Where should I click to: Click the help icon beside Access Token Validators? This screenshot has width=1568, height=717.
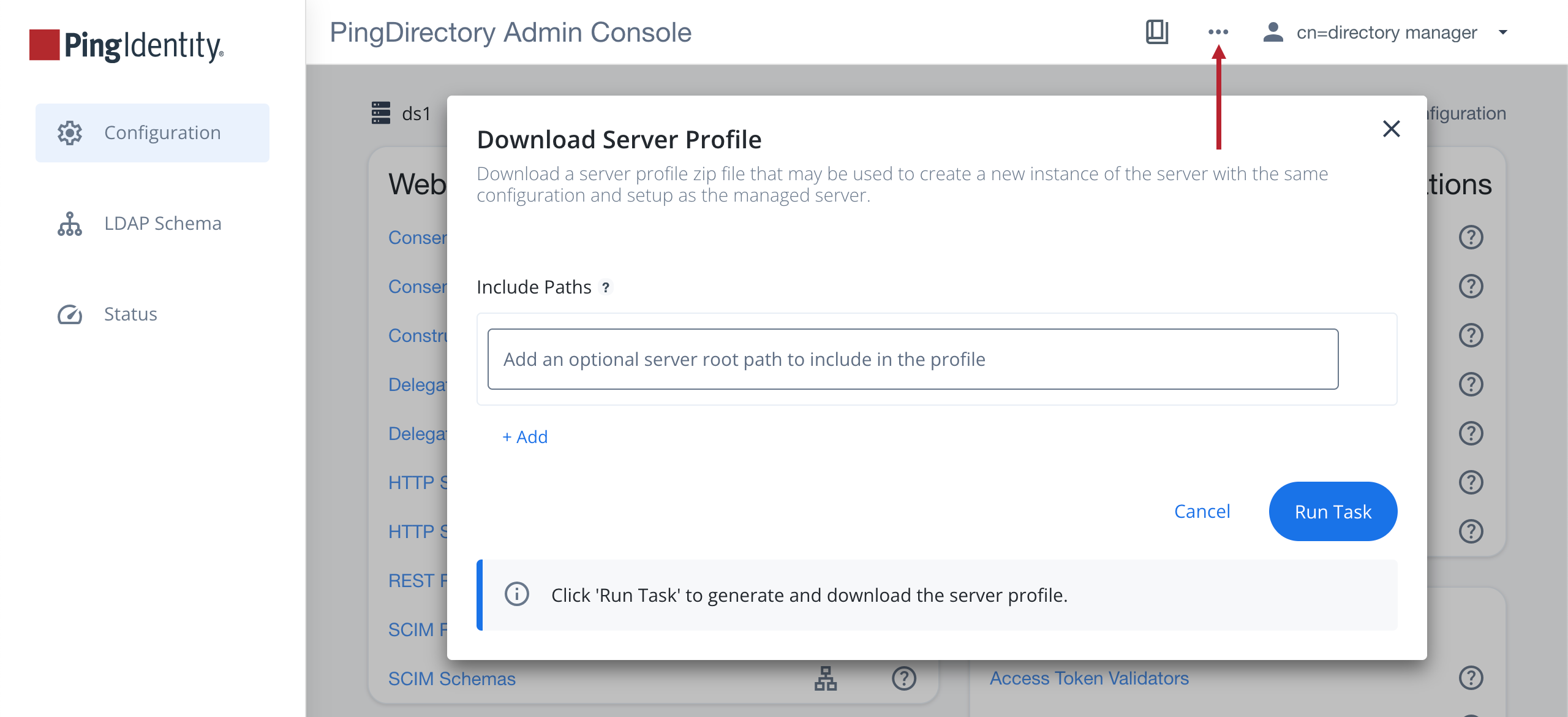point(1472,678)
